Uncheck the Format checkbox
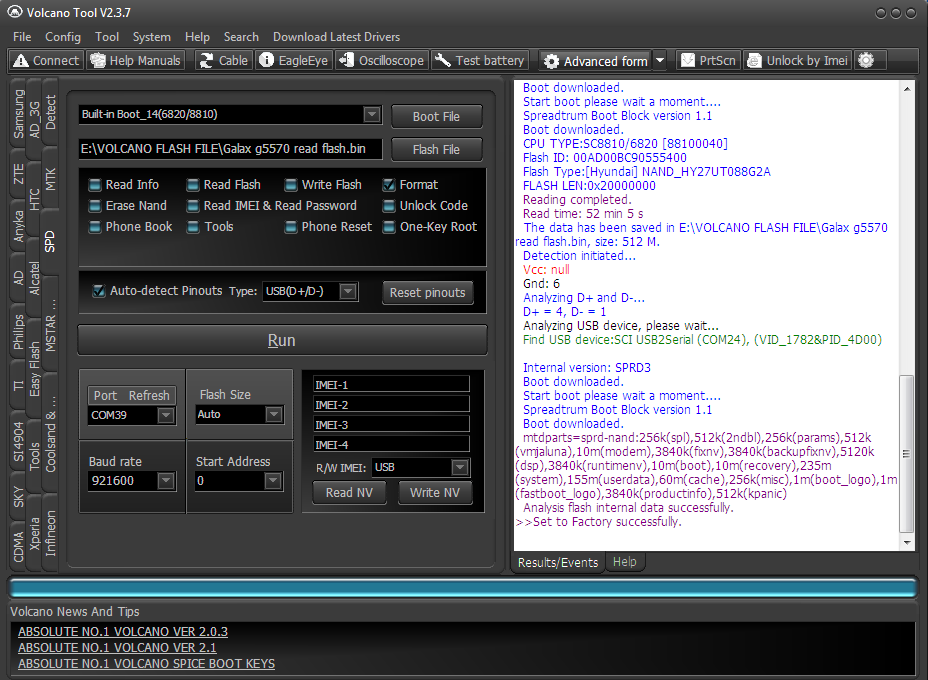This screenshot has height=680, width=928. (x=389, y=185)
